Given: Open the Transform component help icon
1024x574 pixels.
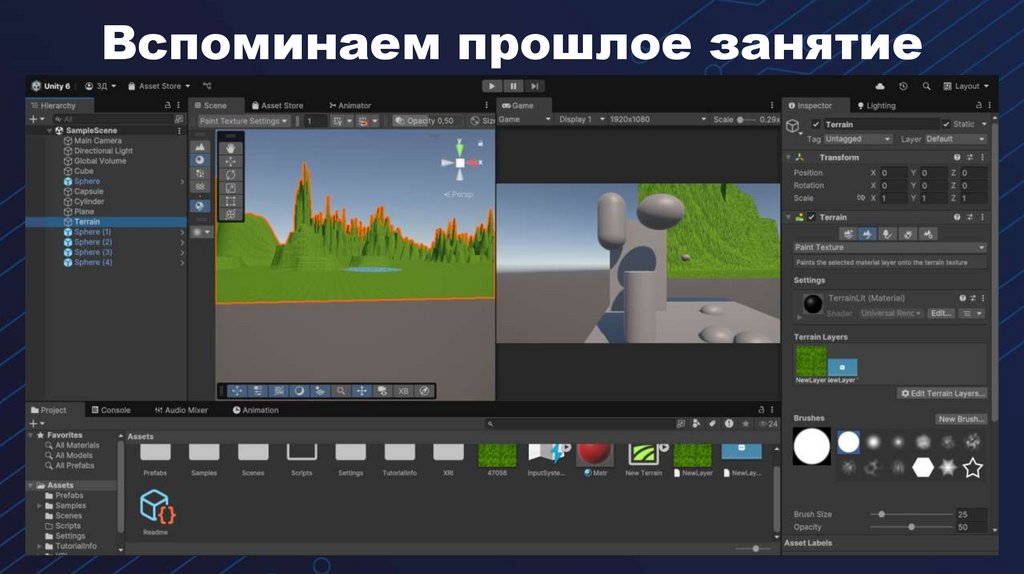Looking at the screenshot, I should (x=957, y=157).
